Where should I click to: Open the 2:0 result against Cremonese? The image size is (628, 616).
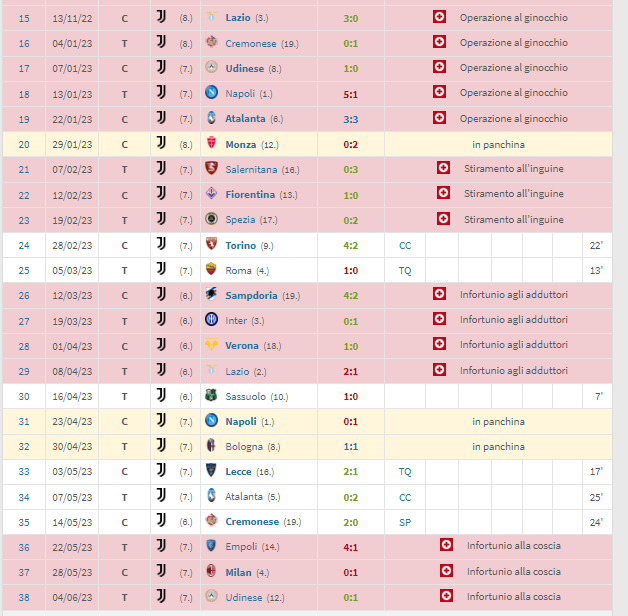[x=350, y=523]
